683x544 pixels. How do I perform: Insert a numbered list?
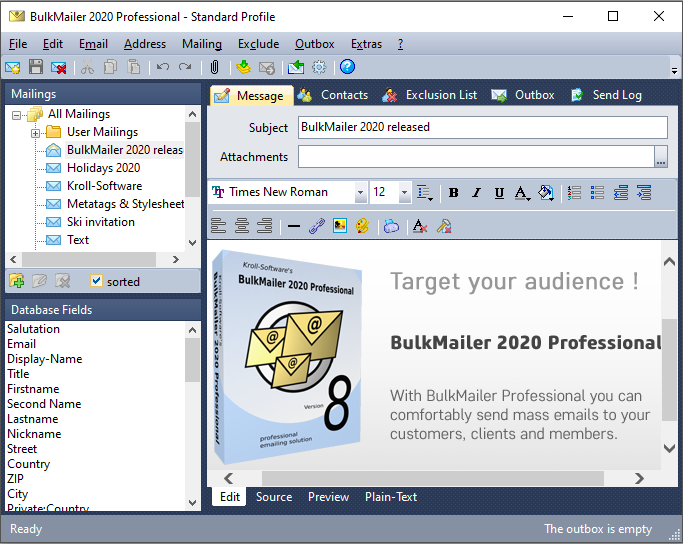click(574, 192)
